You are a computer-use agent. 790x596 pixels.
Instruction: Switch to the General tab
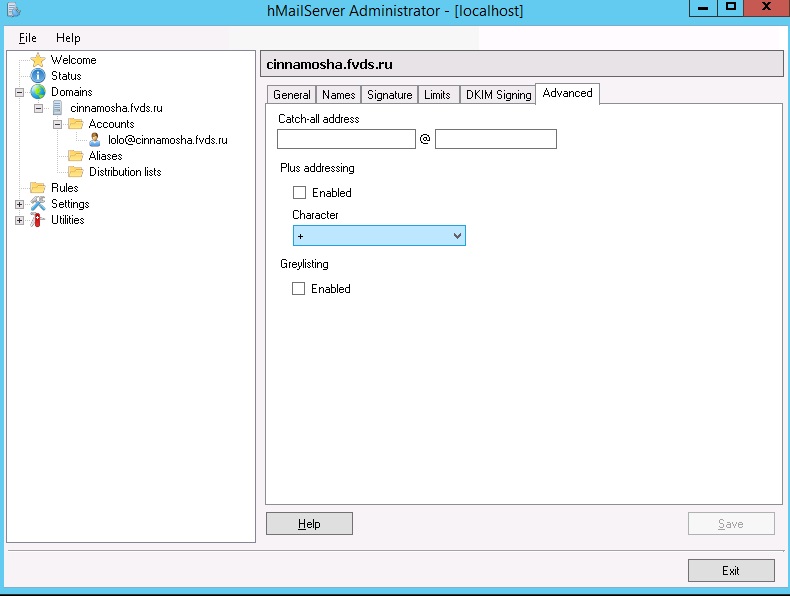(x=291, y=95)
